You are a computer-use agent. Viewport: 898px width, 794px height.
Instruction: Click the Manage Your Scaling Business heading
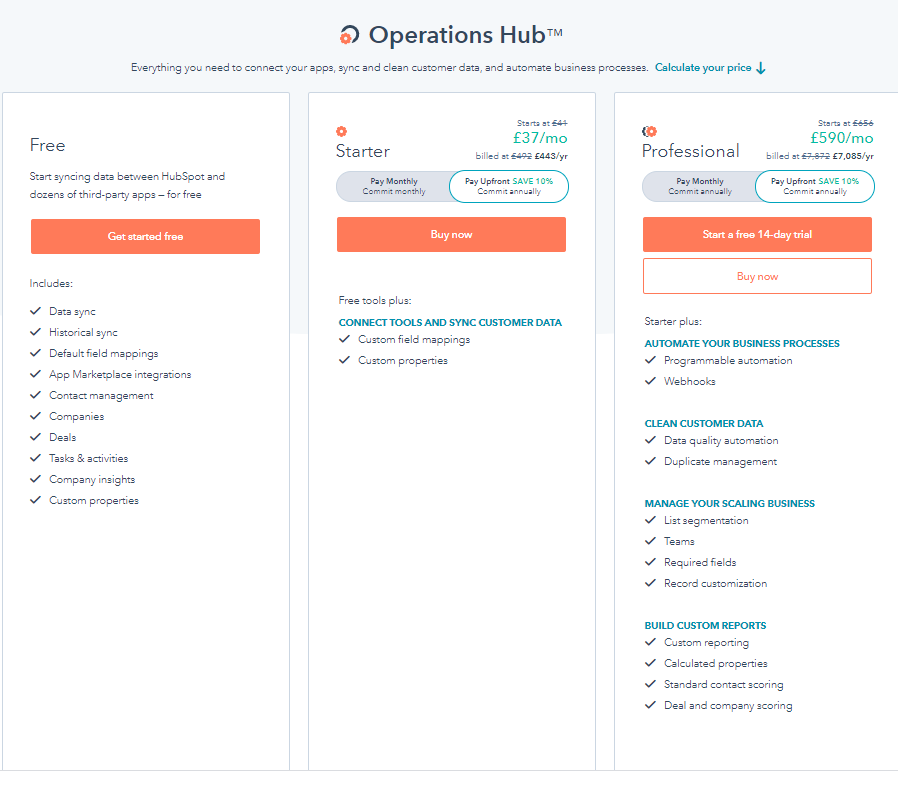click(730, 504)
